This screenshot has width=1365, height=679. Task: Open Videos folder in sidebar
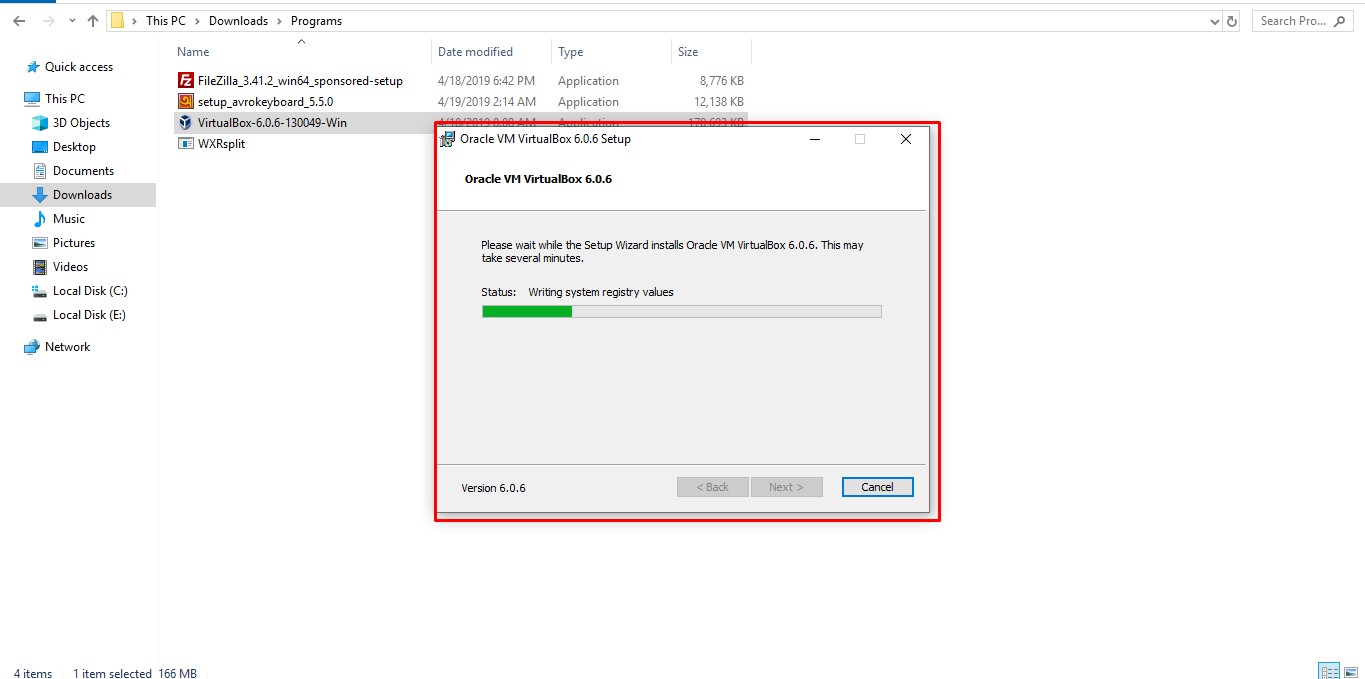tap(71, 267)
